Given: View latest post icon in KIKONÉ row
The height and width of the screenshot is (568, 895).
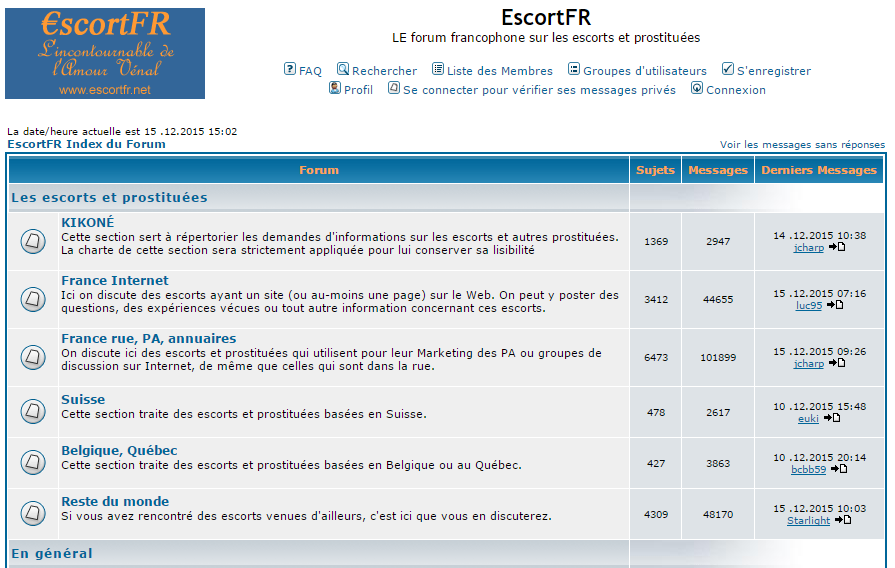Looking at the screenshot, I should [837, 247].
